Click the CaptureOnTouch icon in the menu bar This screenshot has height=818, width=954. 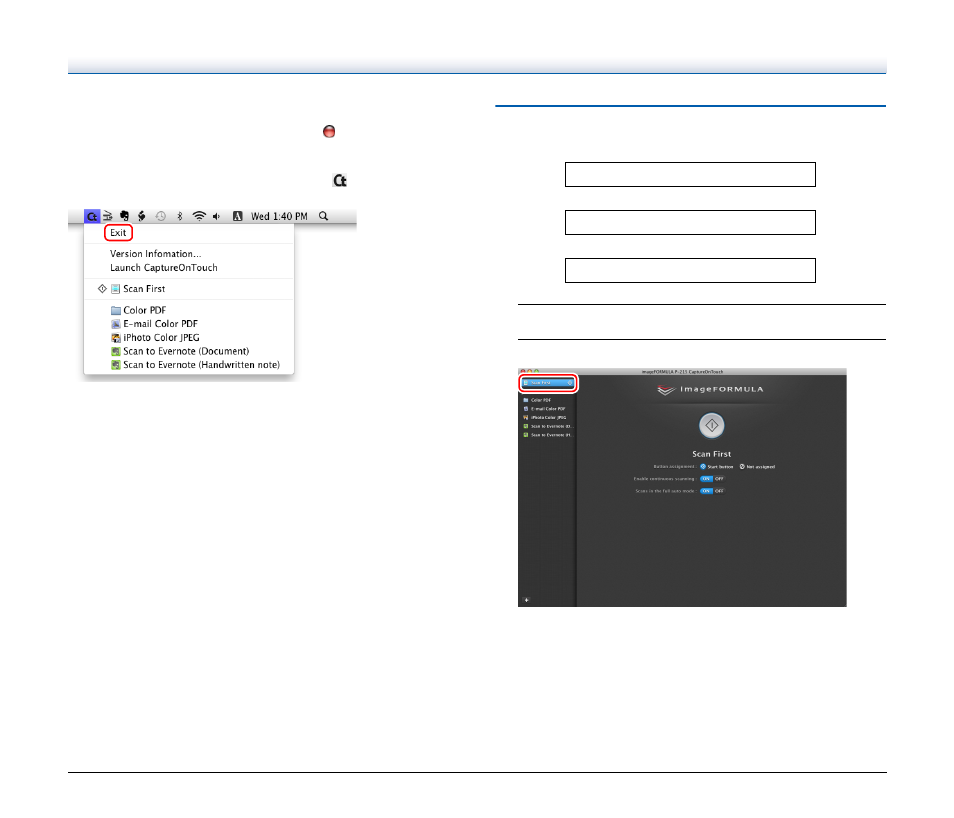(x=92, y=216)
